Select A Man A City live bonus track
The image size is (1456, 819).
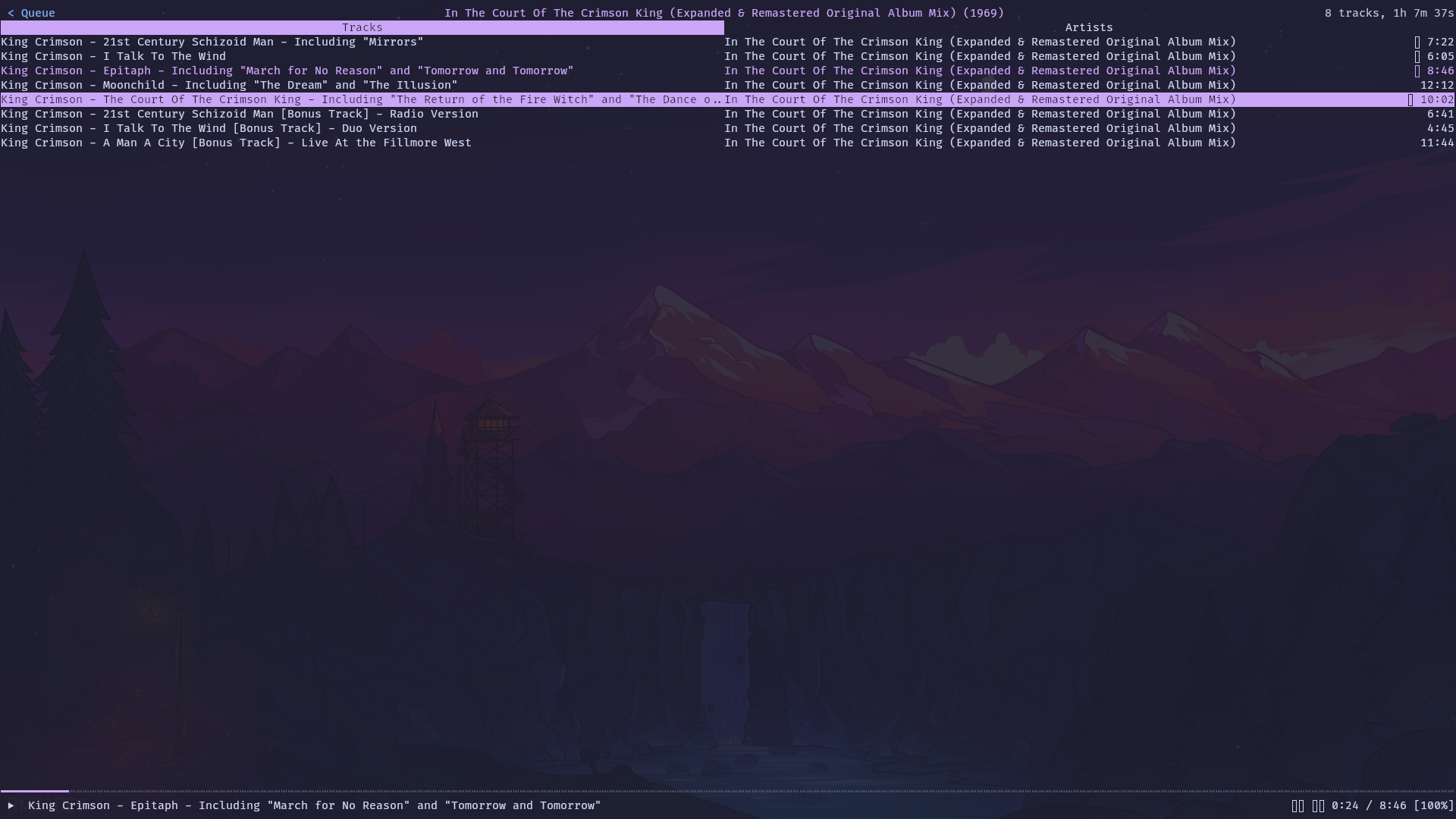[236, 143]
